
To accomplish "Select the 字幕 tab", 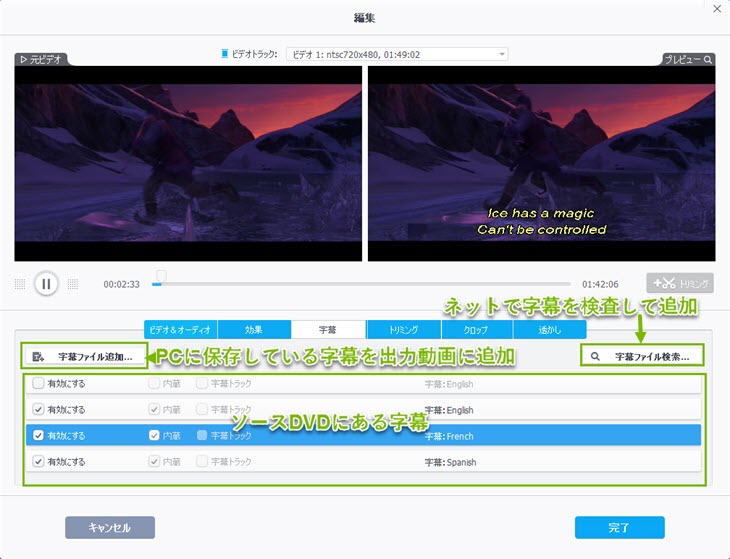I will pyautogui.click(x=328, y=330).
